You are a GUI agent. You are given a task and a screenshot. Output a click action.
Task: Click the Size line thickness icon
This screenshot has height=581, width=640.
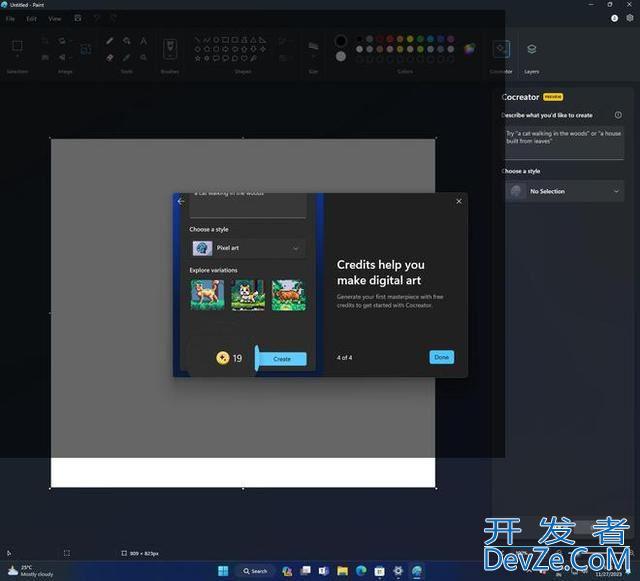click(313, 46)
